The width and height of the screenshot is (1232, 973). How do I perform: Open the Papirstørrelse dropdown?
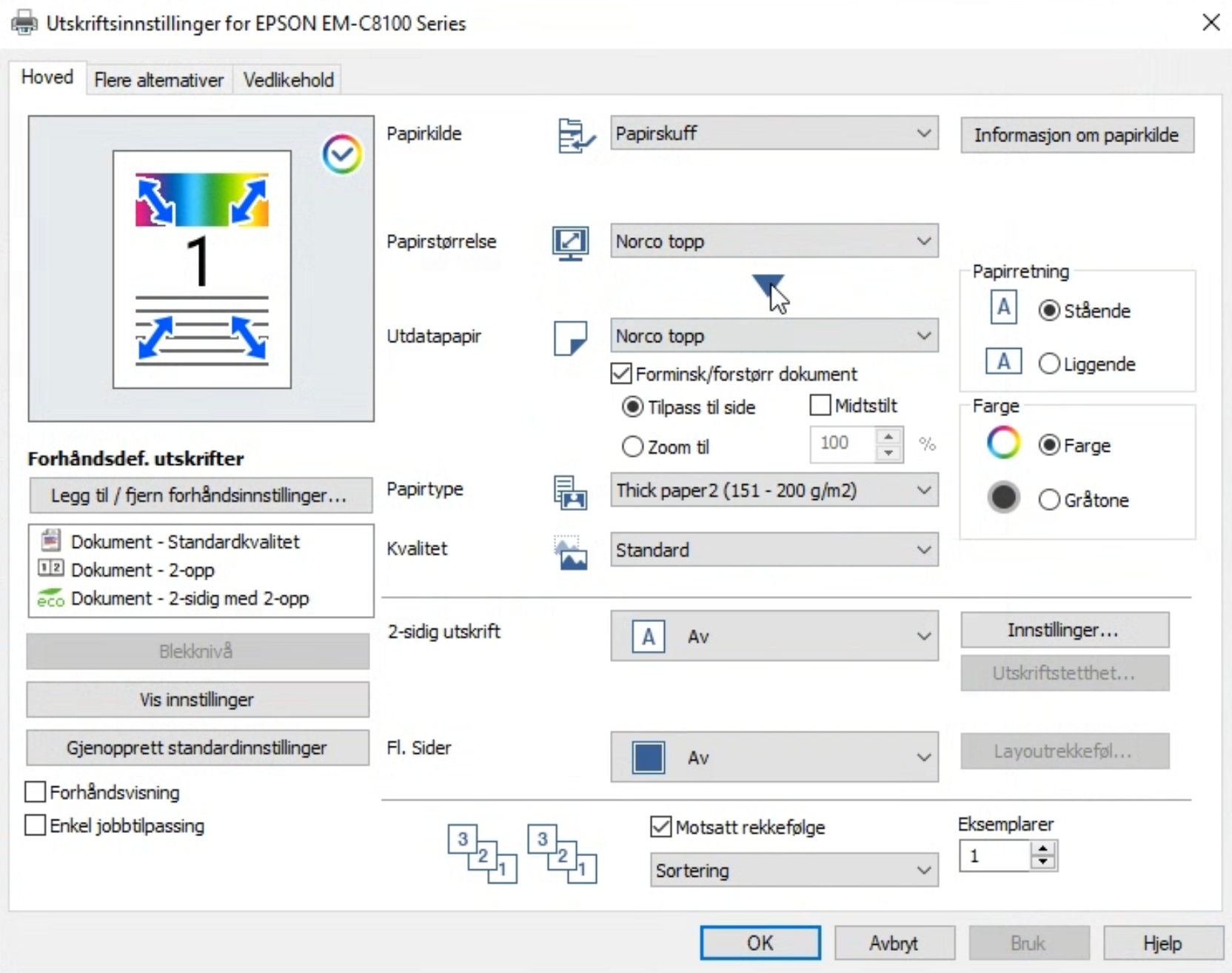coord(774,241)
